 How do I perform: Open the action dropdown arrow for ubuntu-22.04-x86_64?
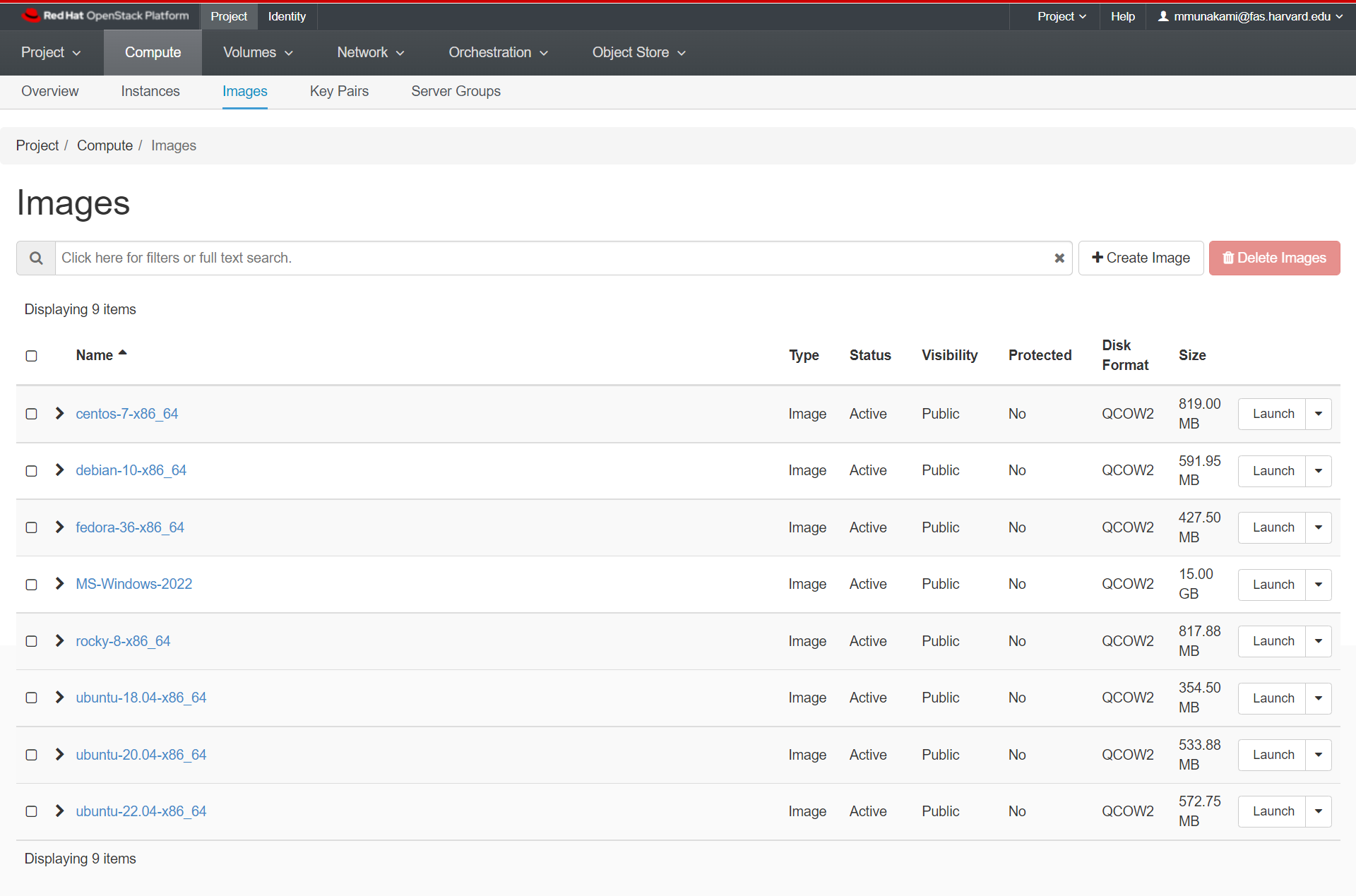tap(1319, 811)
